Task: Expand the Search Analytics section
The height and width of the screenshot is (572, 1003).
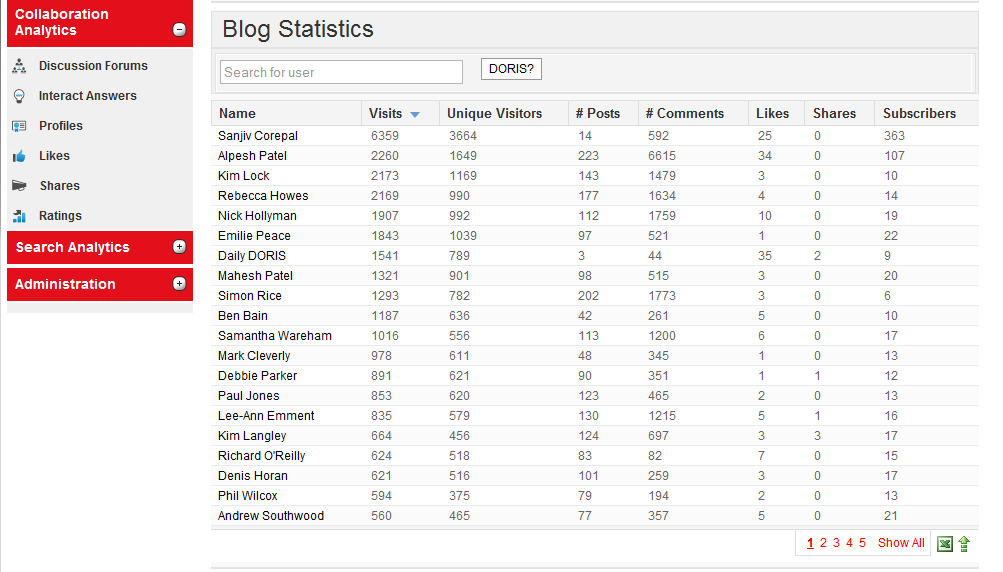Action: tap(179, 247)
